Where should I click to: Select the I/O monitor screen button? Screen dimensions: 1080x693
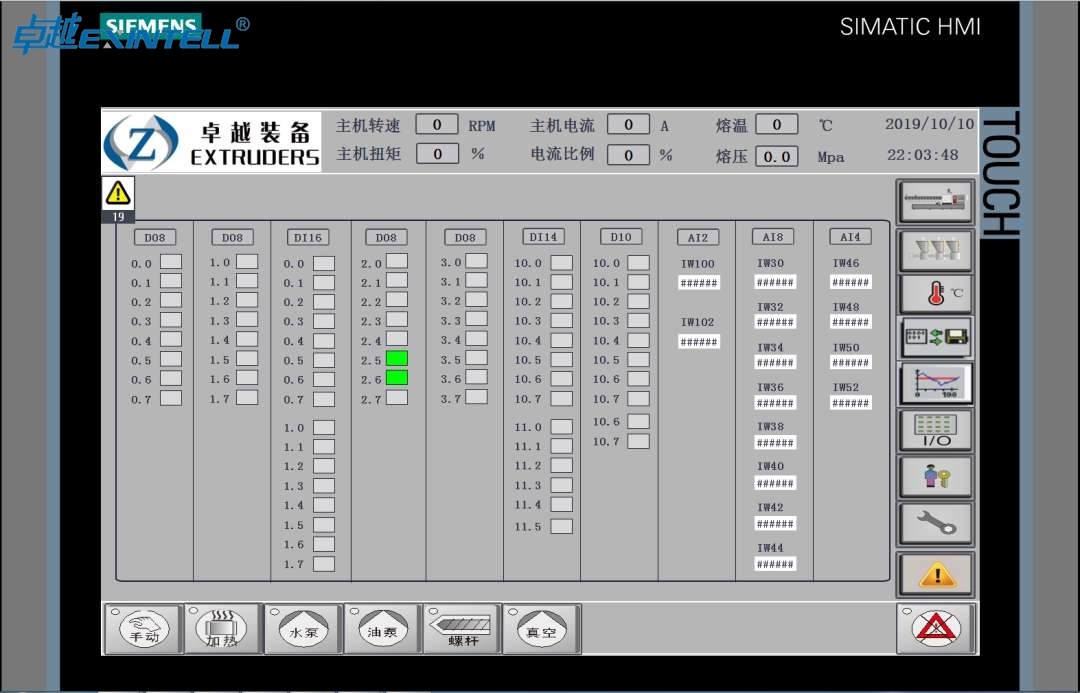point(935,431)
